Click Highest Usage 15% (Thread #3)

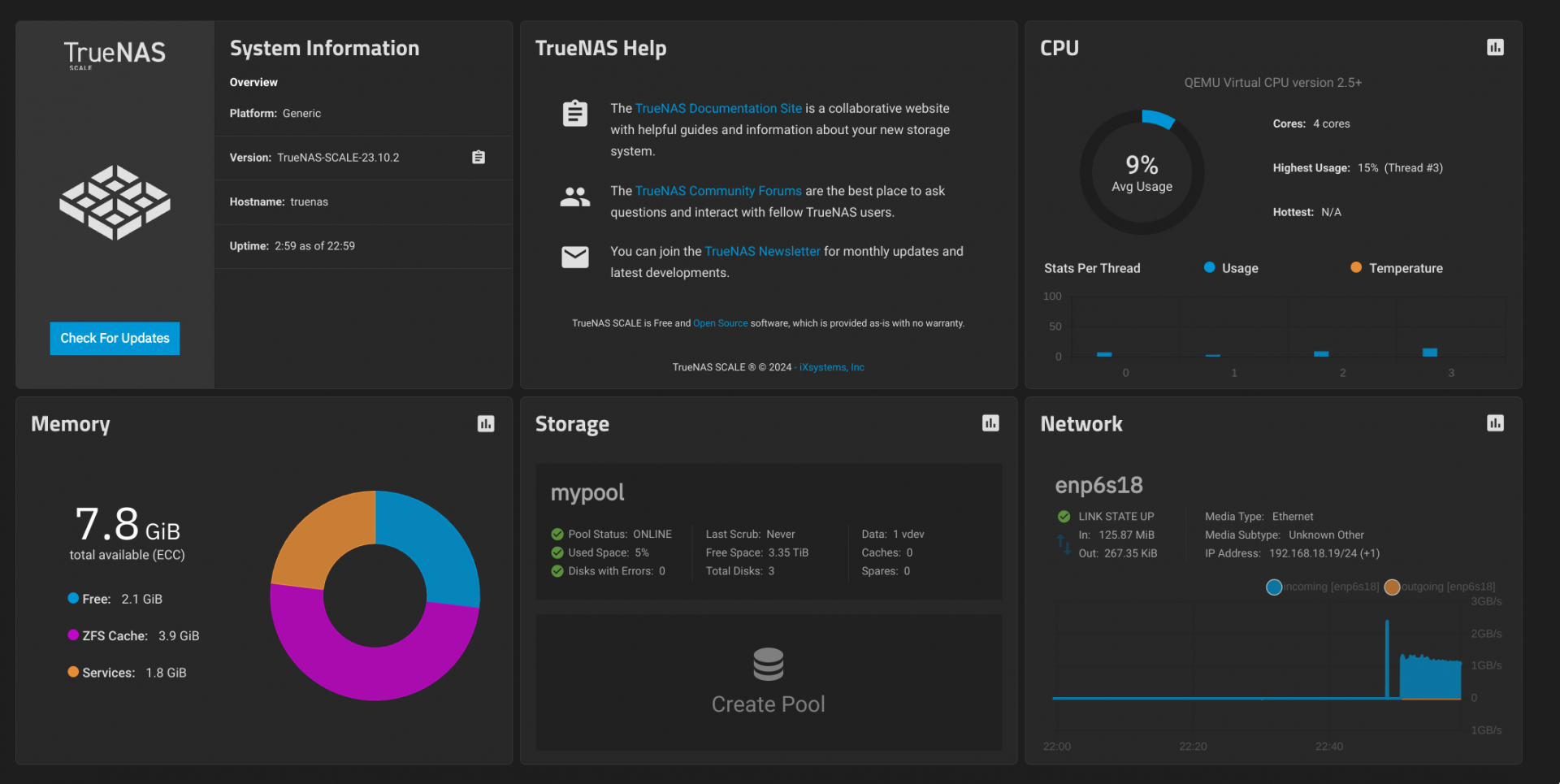coord(1358,168)
